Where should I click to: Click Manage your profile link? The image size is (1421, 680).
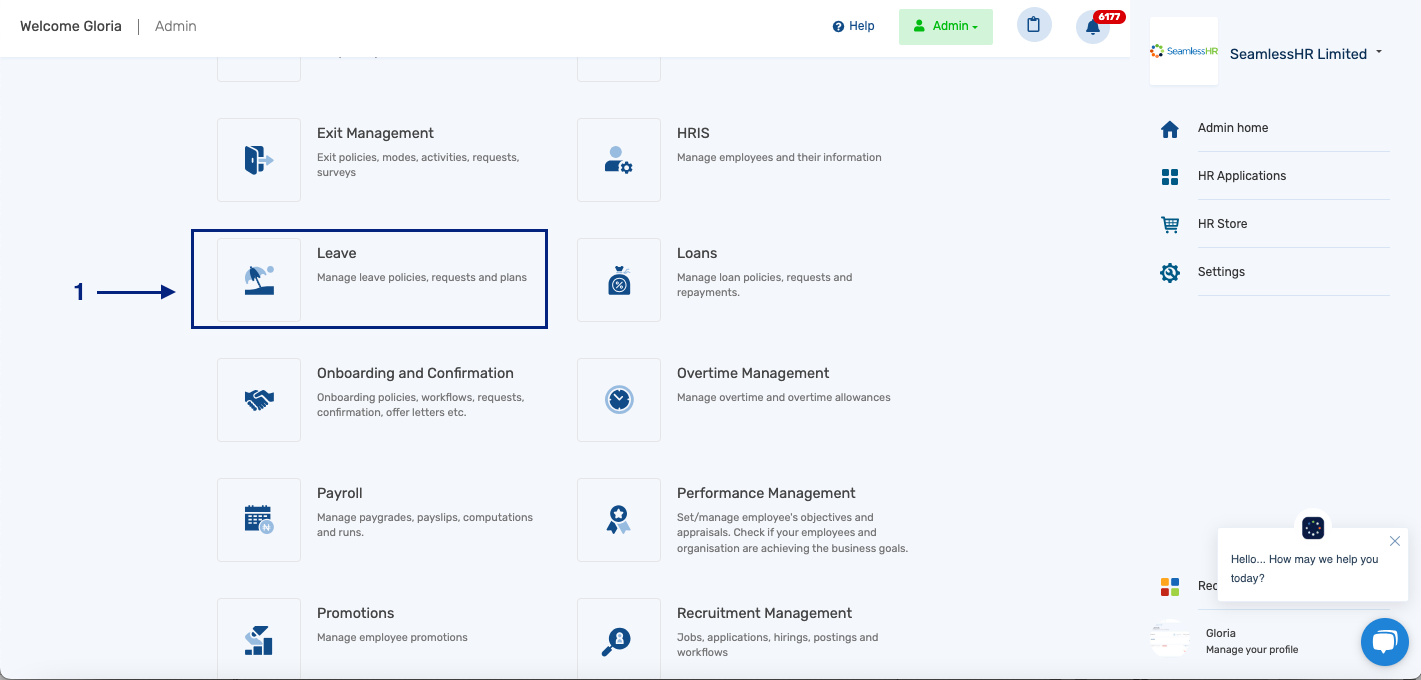pos(1252,650)
